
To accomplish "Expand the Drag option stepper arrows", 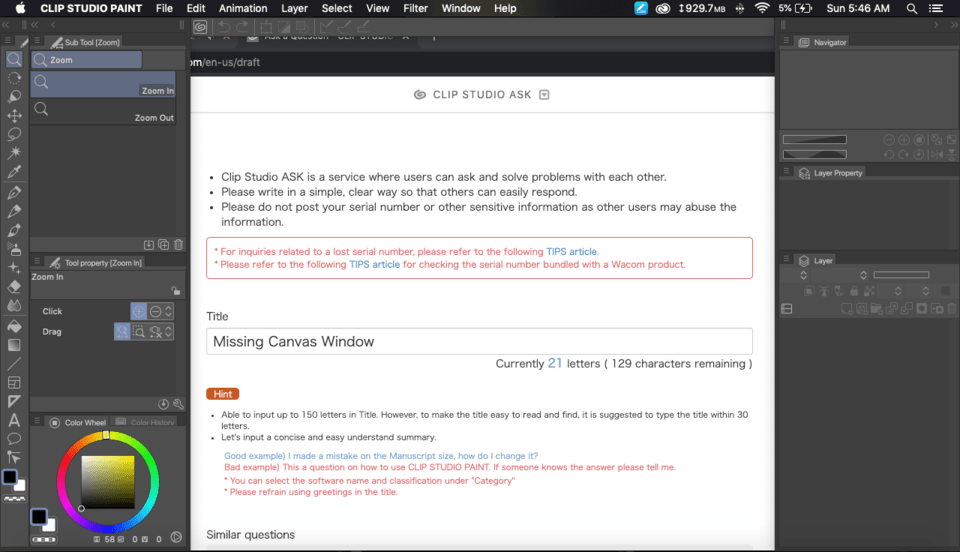I will tap(168, 332).
